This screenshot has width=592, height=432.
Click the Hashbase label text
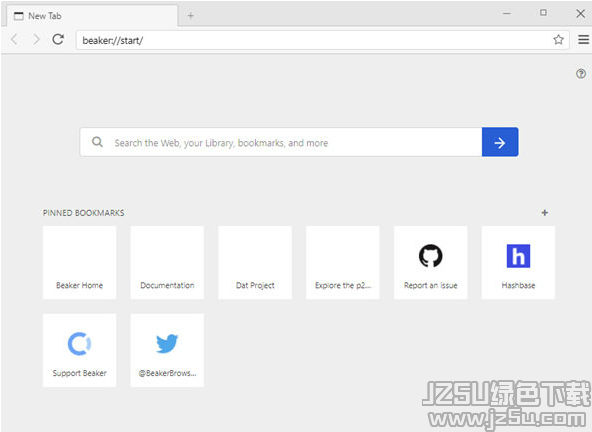[x=518, y=285]
